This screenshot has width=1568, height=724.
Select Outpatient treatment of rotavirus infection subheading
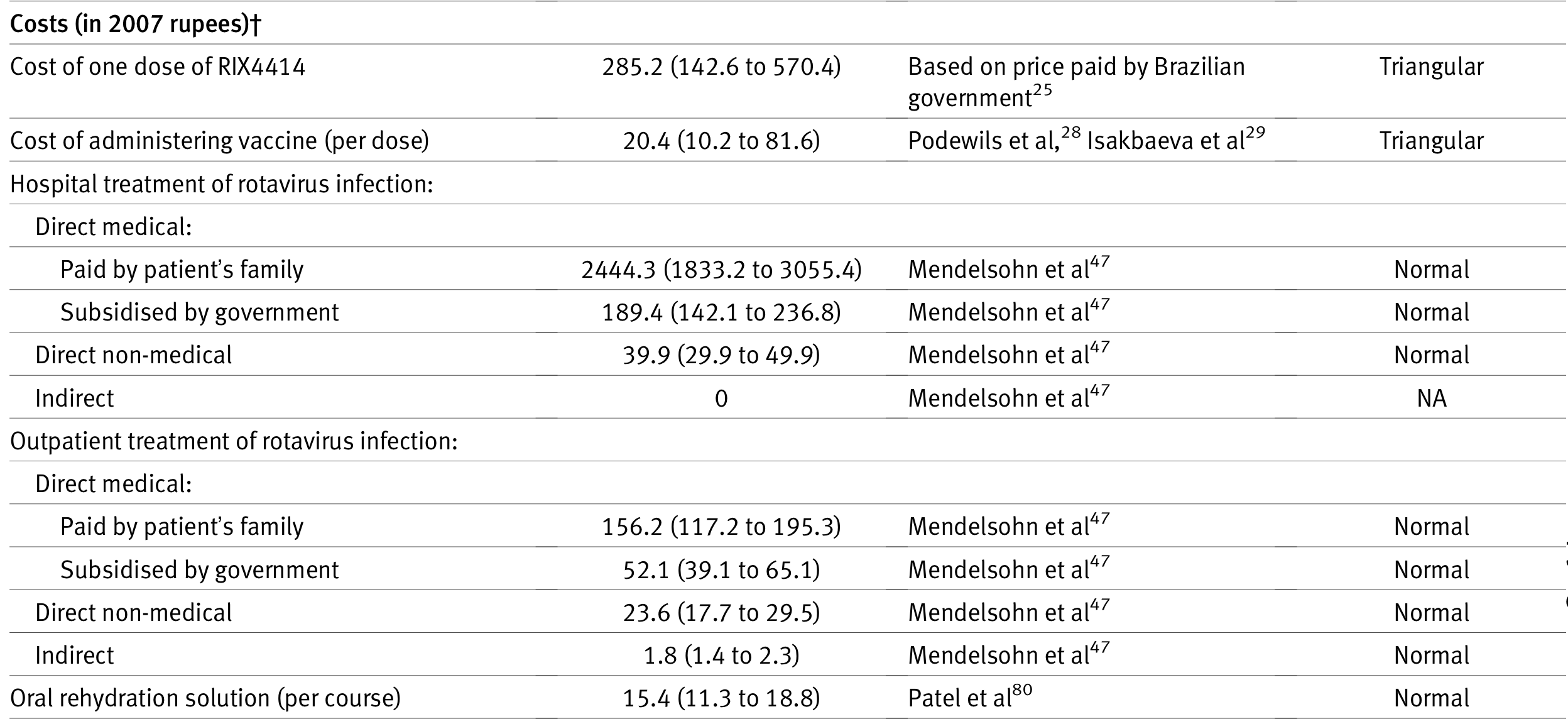coord(234,441)
